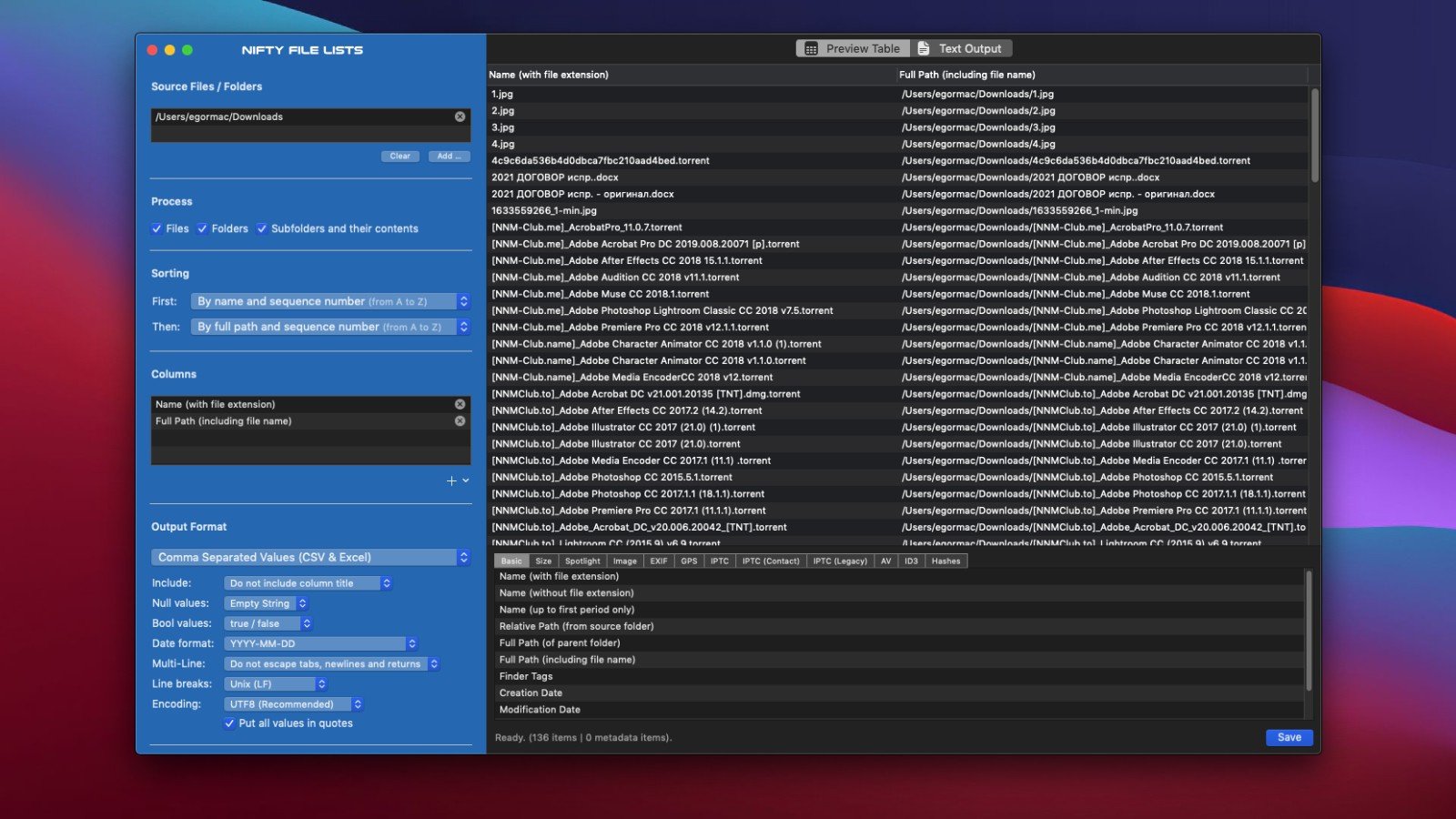Open the Date format dropdown
This screenshot has height=819, width=1456.
click(320, 643)
